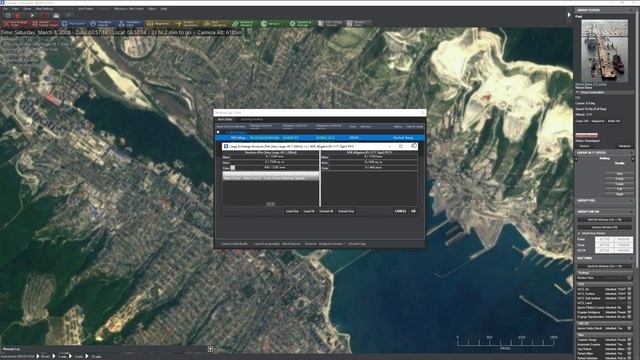Open the Assign to mission dropdown
This screenshot has height=360, width=640.
pos(332,244)
